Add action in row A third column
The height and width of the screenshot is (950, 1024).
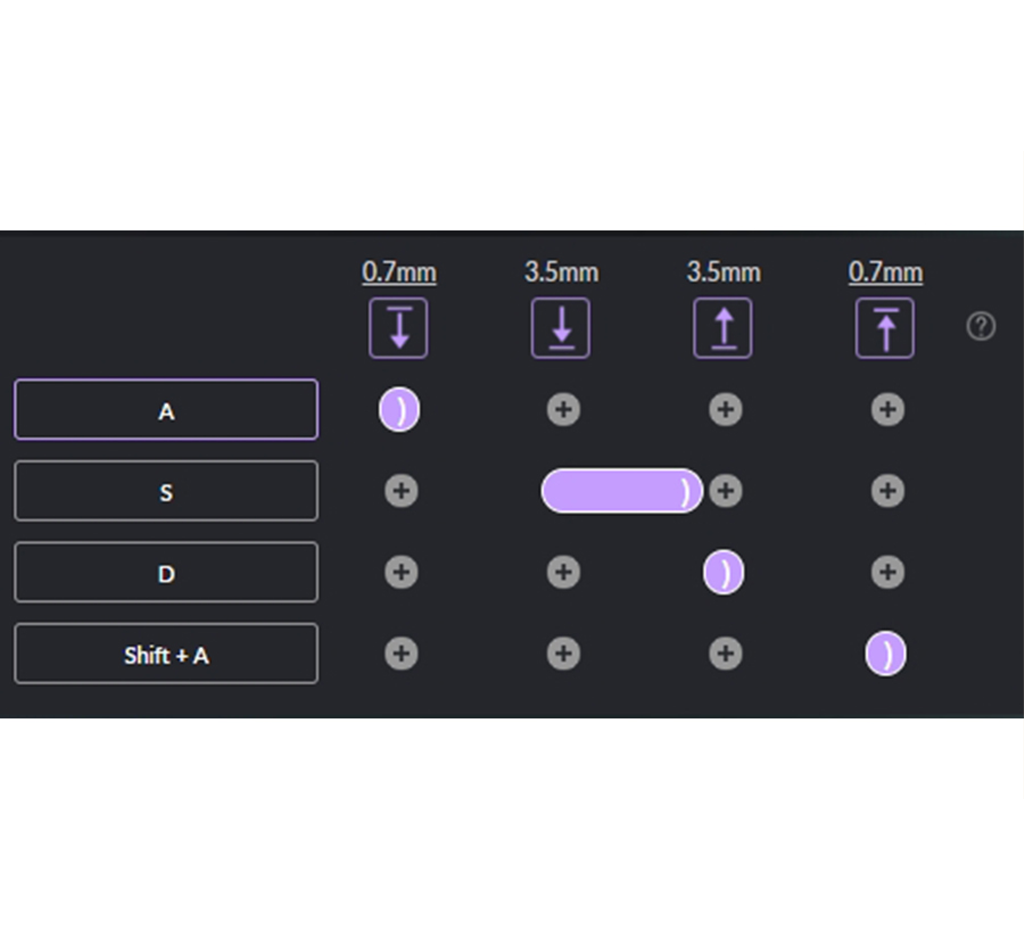[x=725, y=410]
